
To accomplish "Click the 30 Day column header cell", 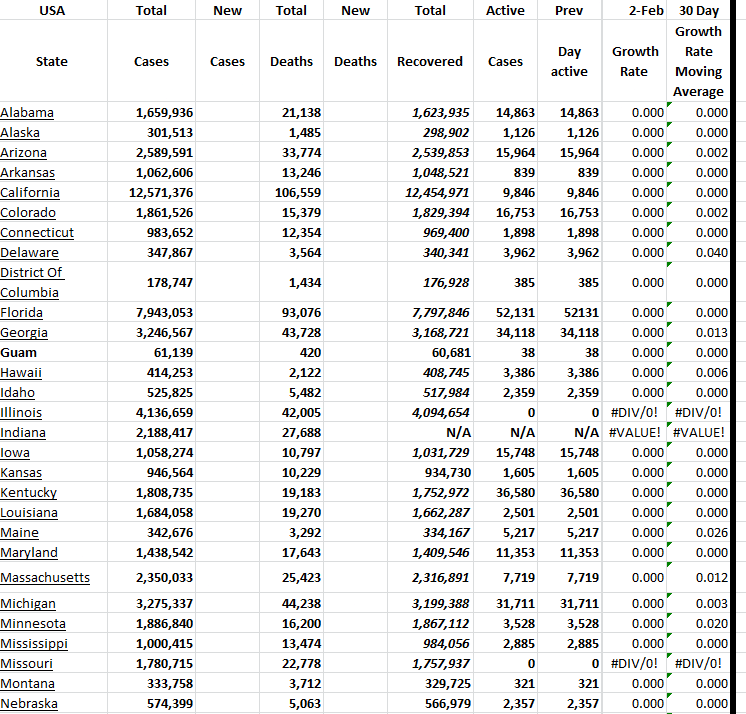I will 698,10.
